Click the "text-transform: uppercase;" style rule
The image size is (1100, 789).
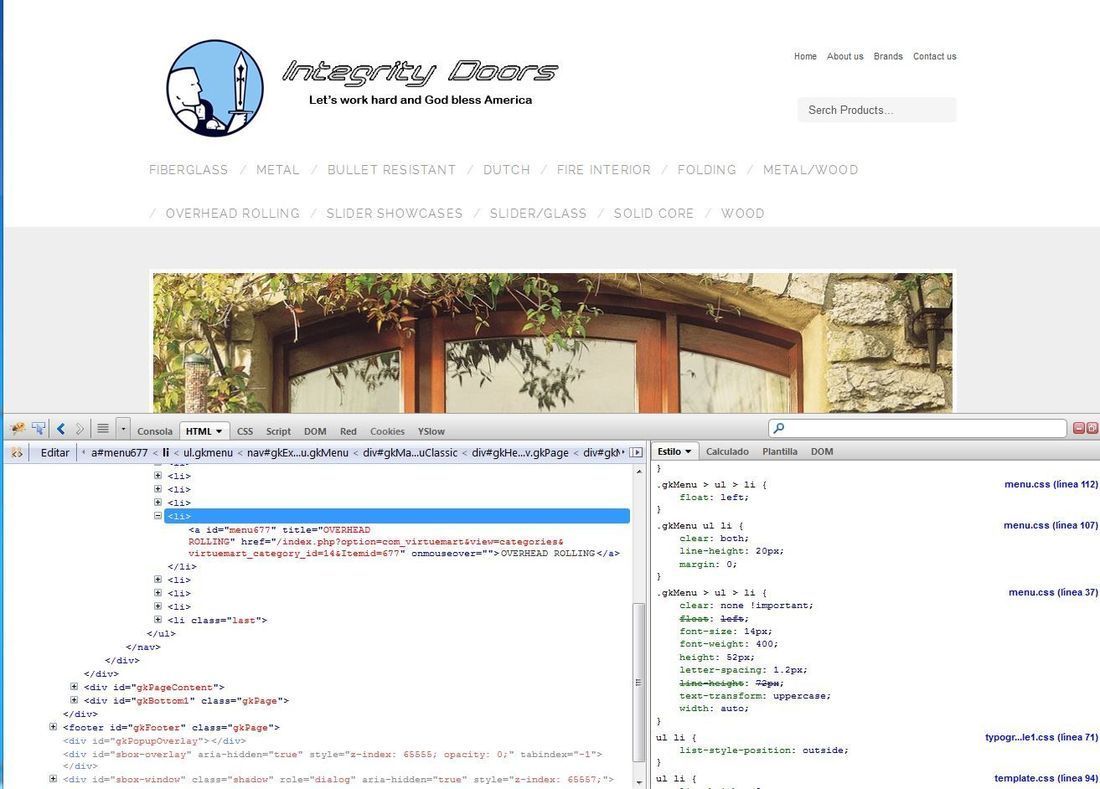(755, 696)
